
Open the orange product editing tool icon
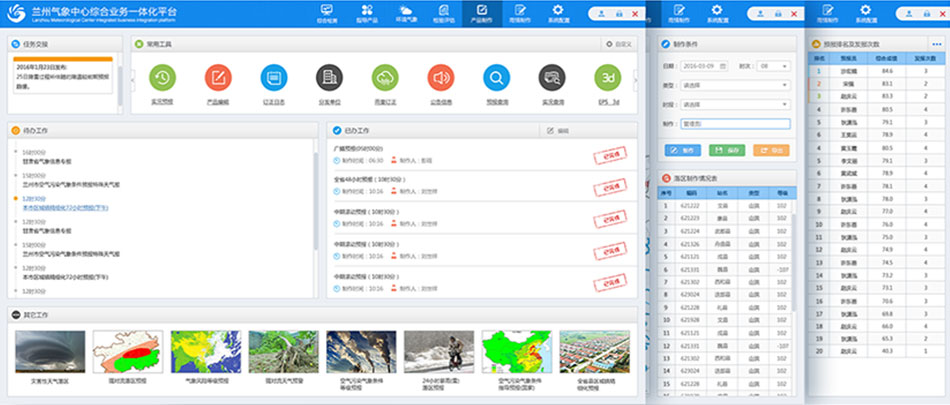[218, 78]
